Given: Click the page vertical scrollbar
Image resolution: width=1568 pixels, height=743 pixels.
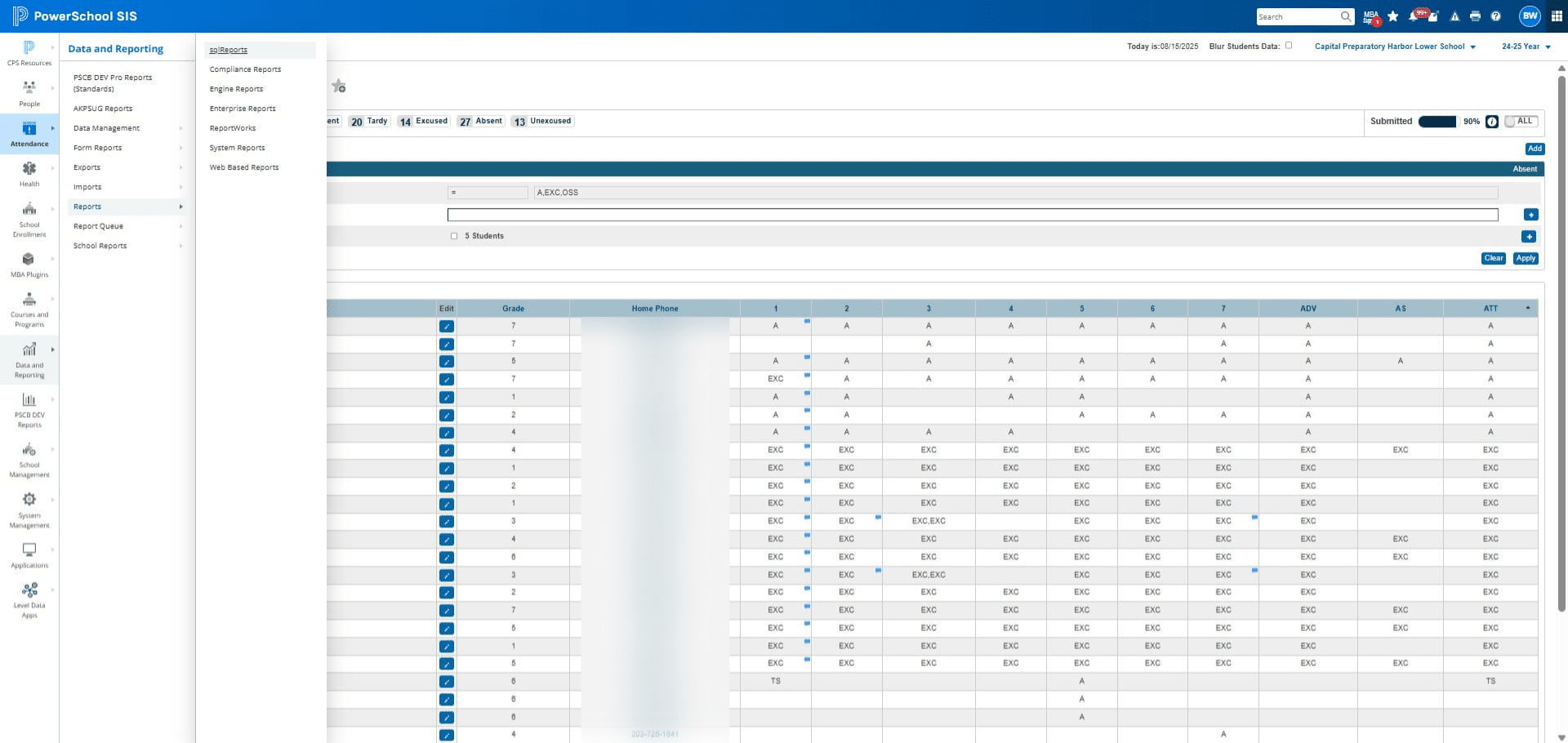Looking at the screenshot, I should [x=1561, y=343].
